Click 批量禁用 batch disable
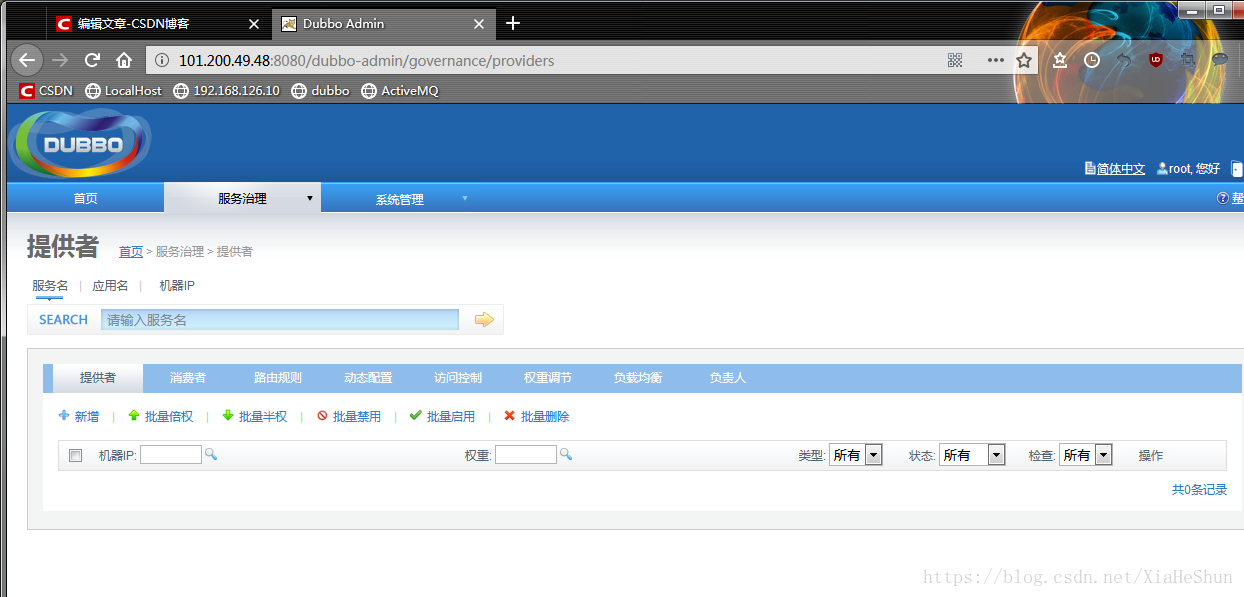Viewport: 1244px width, 597px height. (x=348, y=416)
